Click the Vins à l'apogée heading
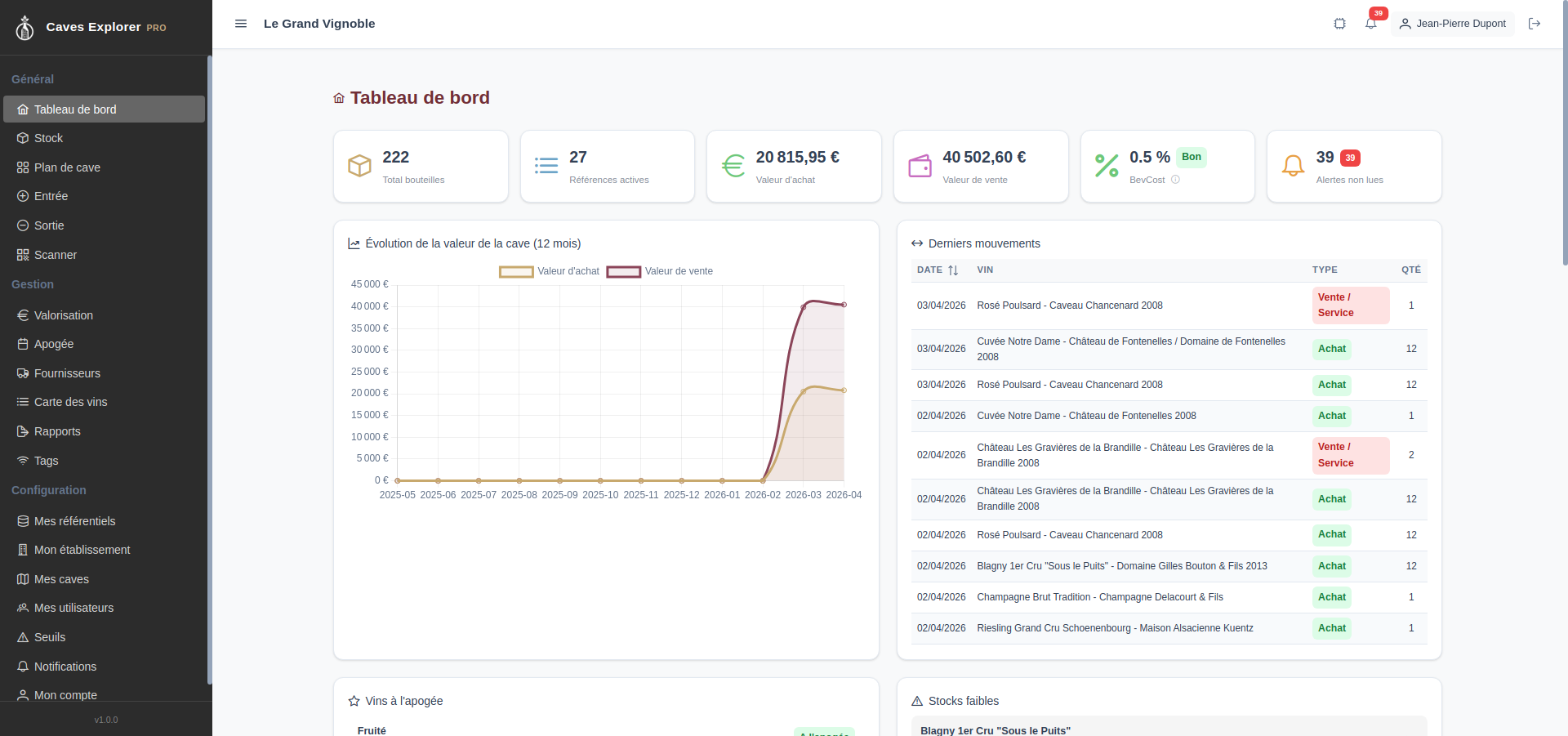 click(404, 701)
